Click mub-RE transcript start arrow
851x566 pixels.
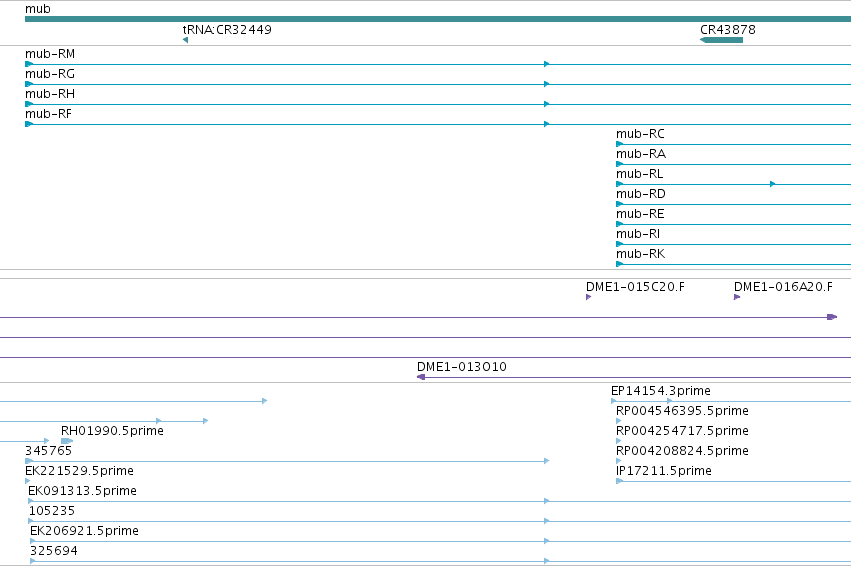point(619,225)
